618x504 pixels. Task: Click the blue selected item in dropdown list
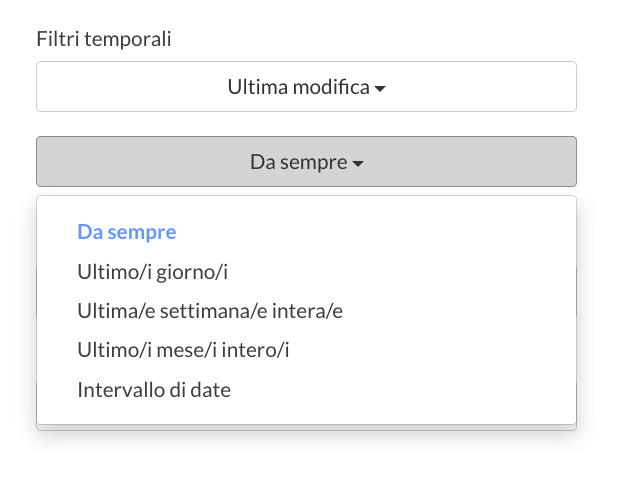pos(127,232)
